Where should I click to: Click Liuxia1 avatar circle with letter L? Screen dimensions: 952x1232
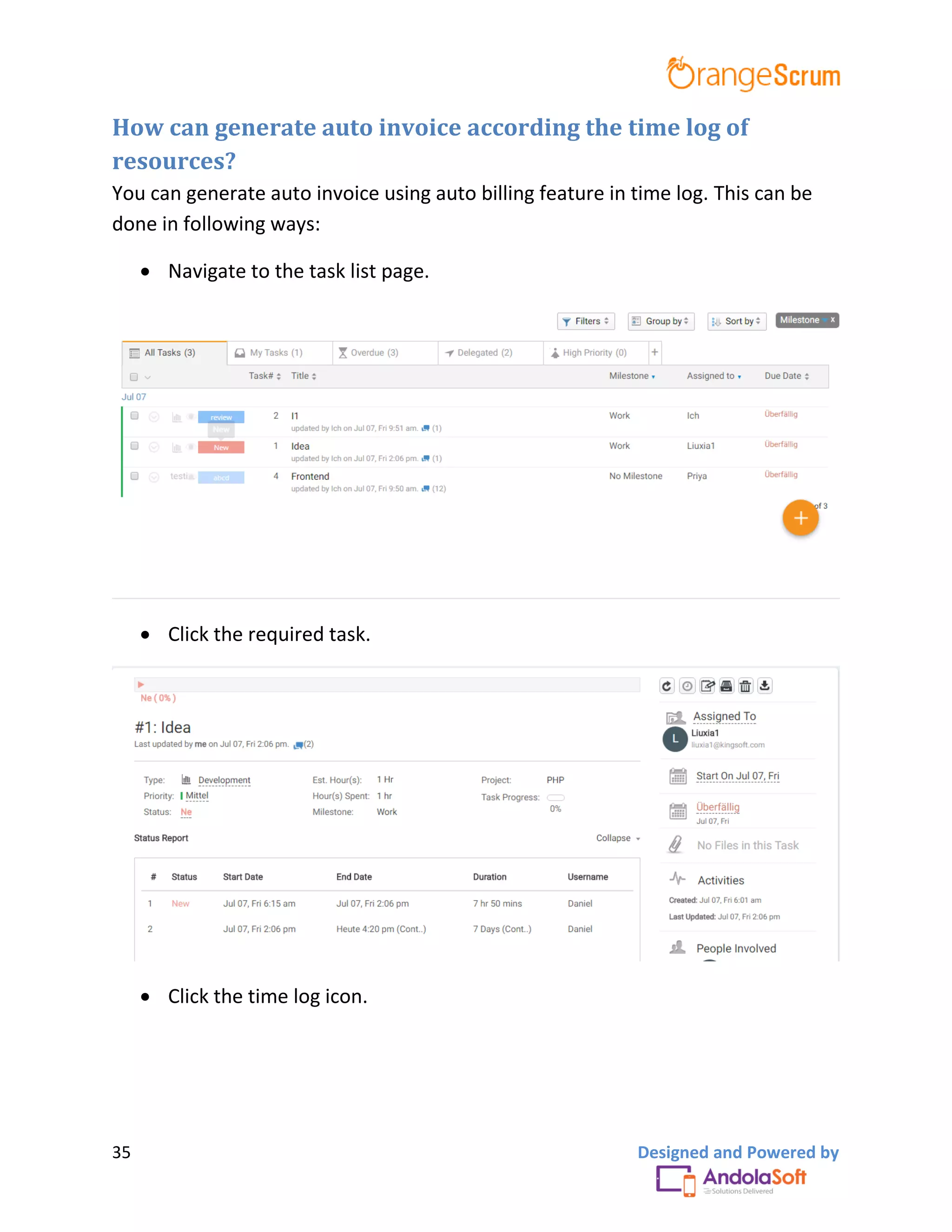675,739
